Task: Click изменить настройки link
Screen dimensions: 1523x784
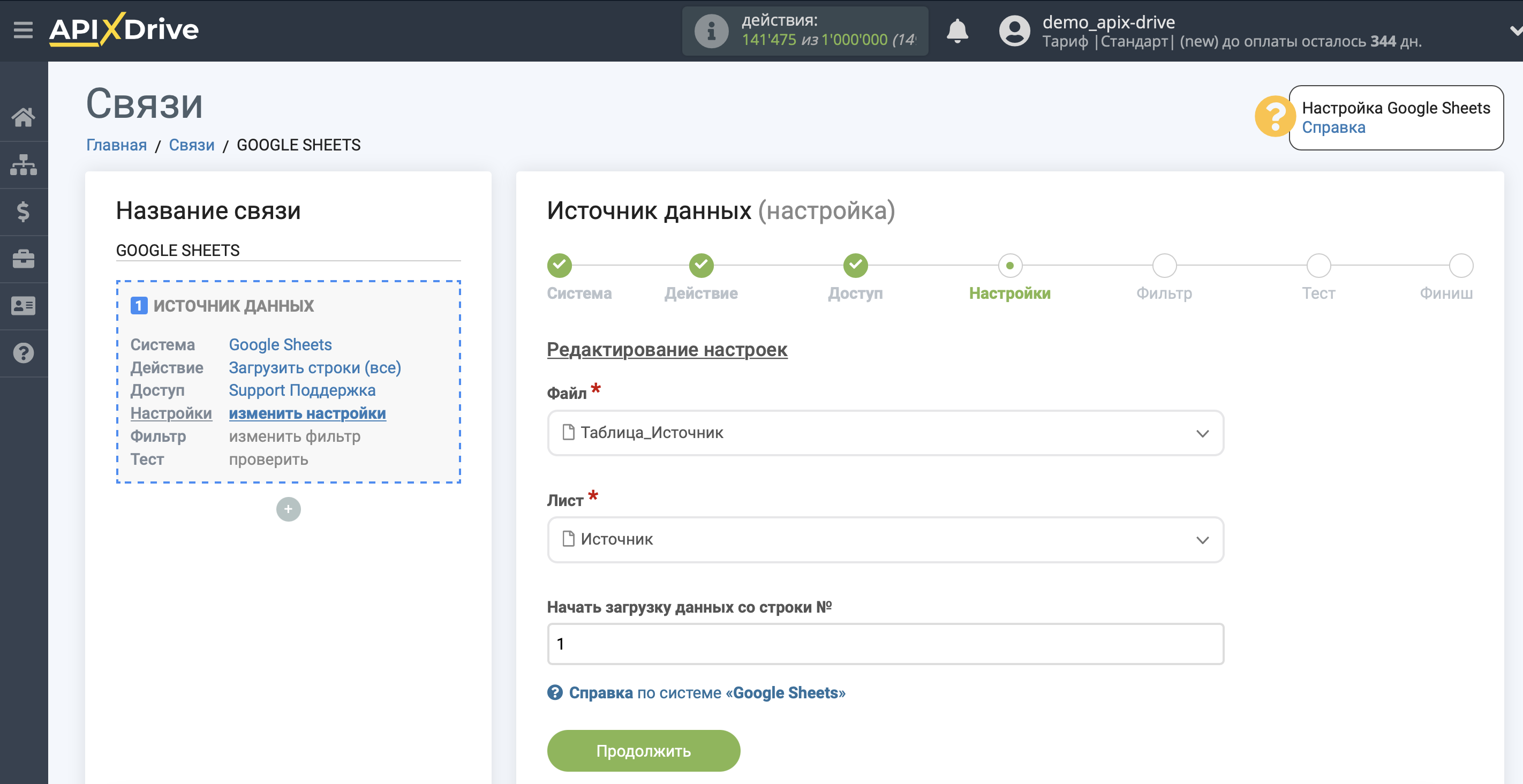Action: 307,413
